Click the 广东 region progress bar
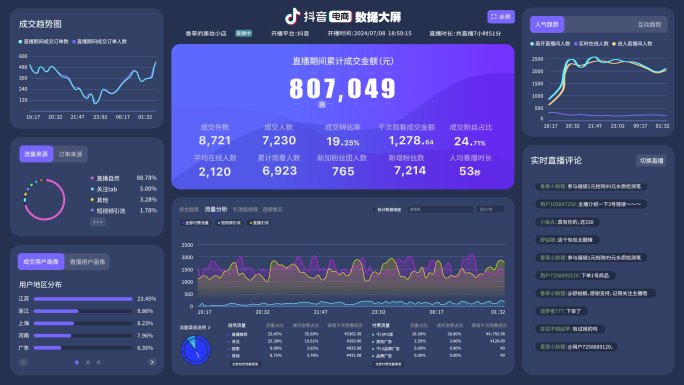Viewport: 684px width, 385px height. (x=83, y=348)
